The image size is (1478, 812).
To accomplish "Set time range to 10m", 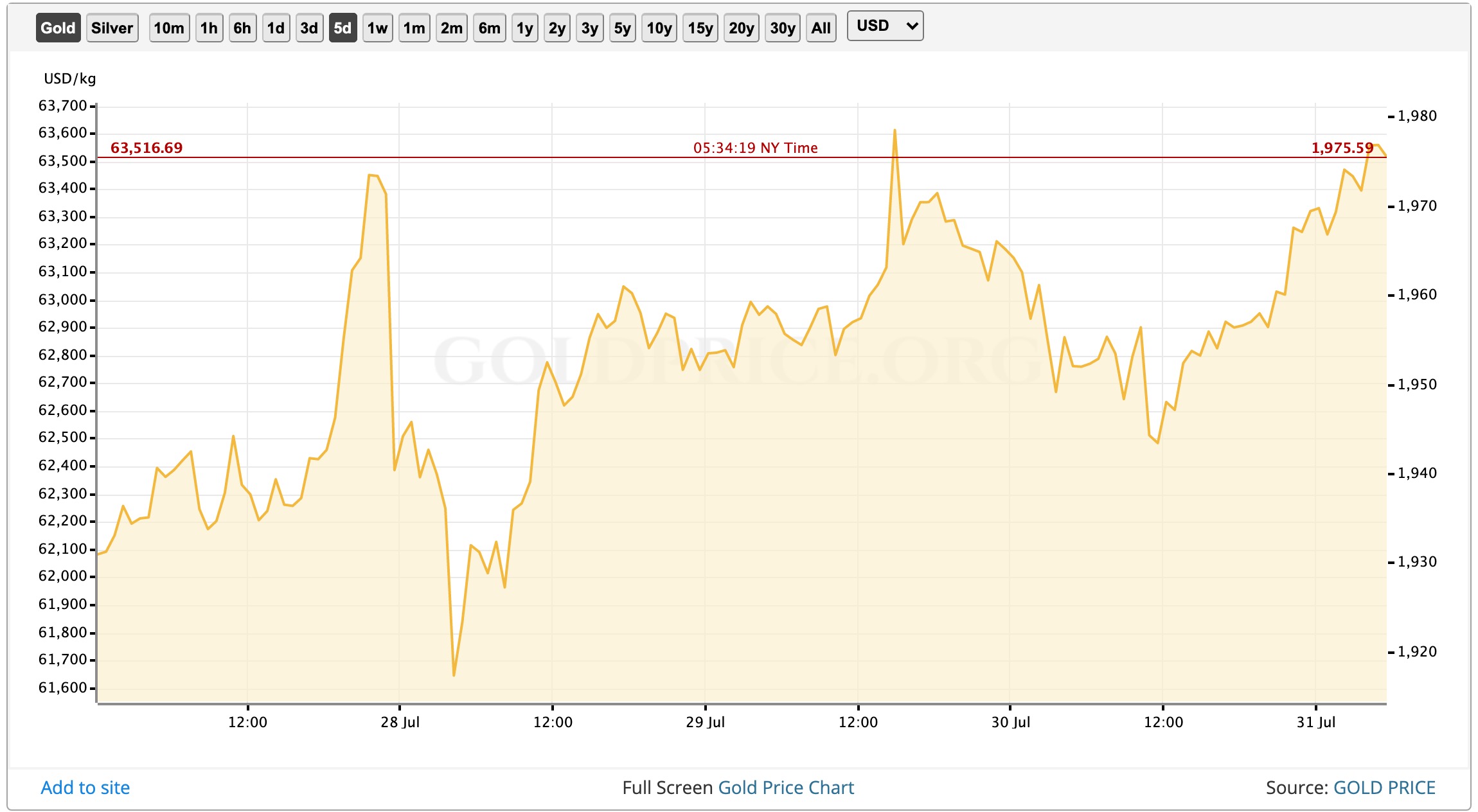I will [169, 28].
